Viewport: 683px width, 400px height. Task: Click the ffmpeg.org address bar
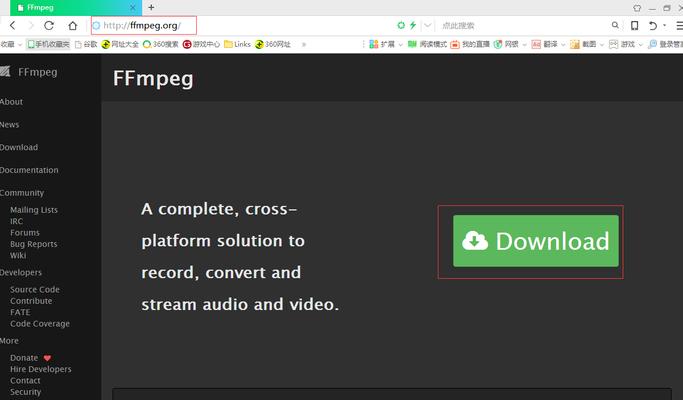pos(144,25)
